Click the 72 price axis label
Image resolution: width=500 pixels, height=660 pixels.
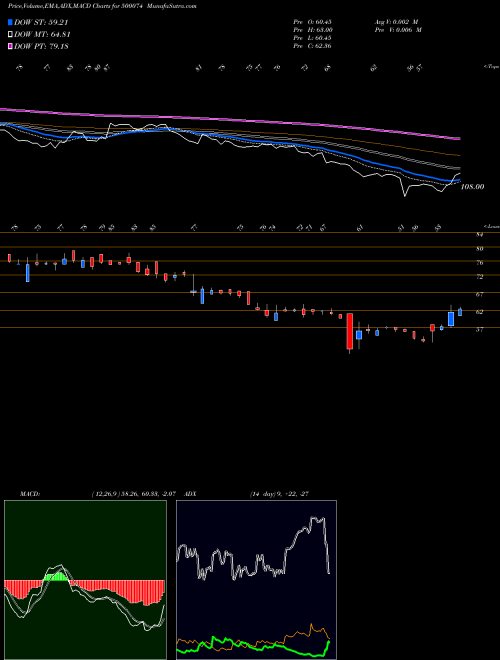pos(479,277)
